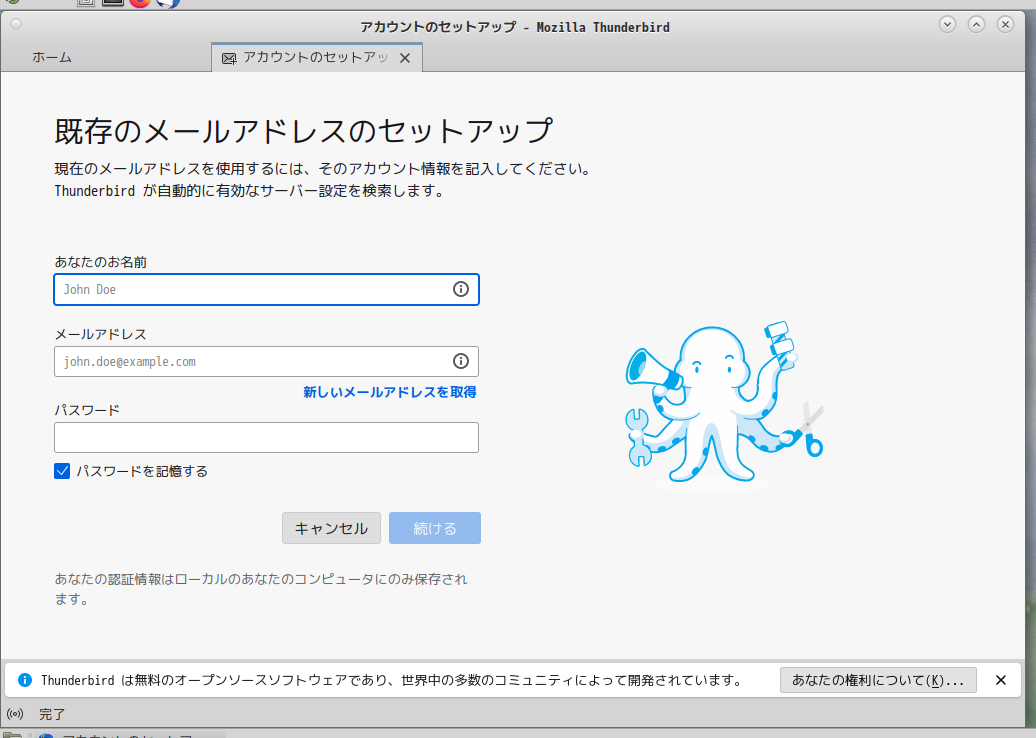1036x738 pixels.
Task: Click the info icon in the email address field
Action: tap(461, 361)
